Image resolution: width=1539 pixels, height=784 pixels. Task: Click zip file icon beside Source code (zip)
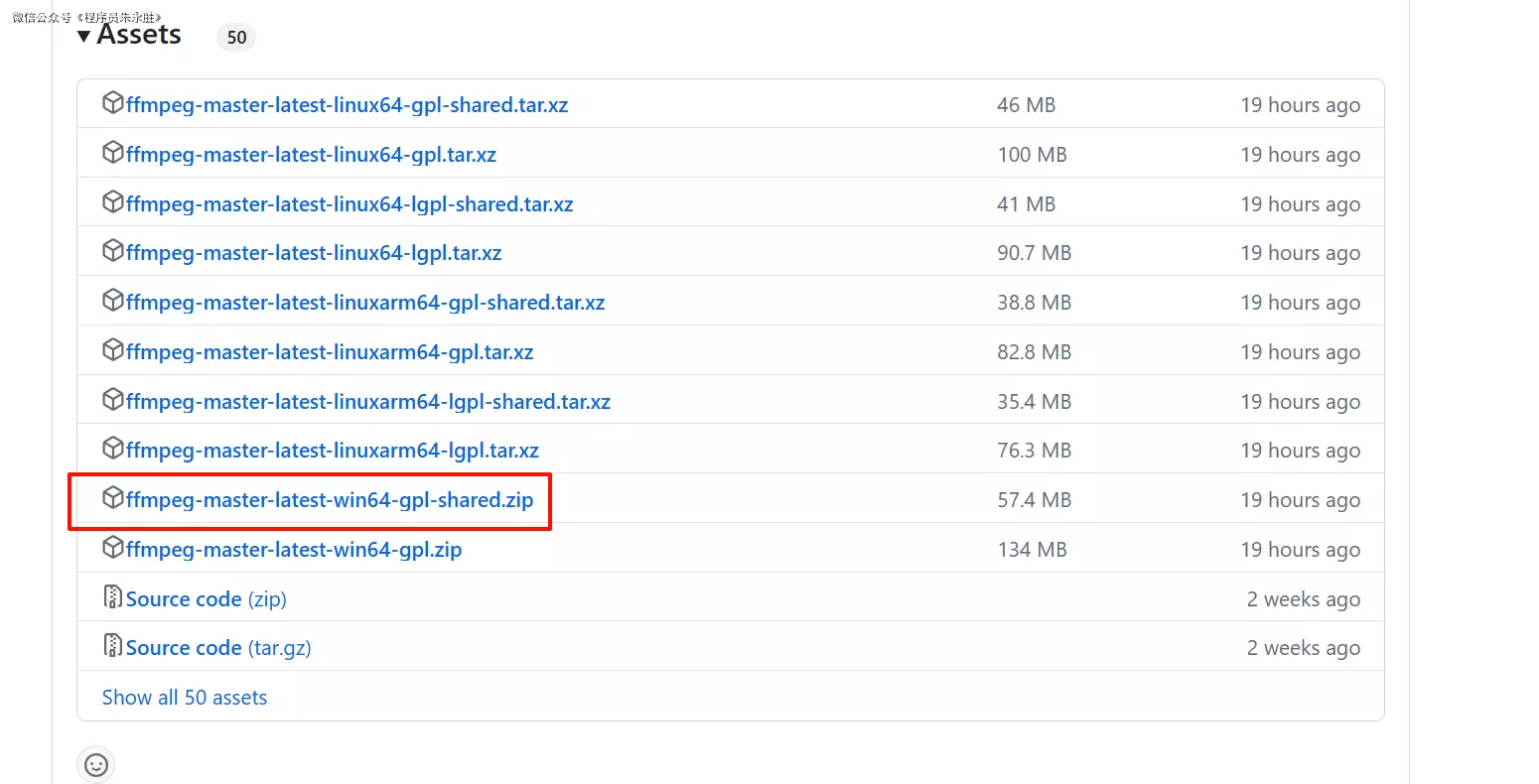(x=113, y=597)
